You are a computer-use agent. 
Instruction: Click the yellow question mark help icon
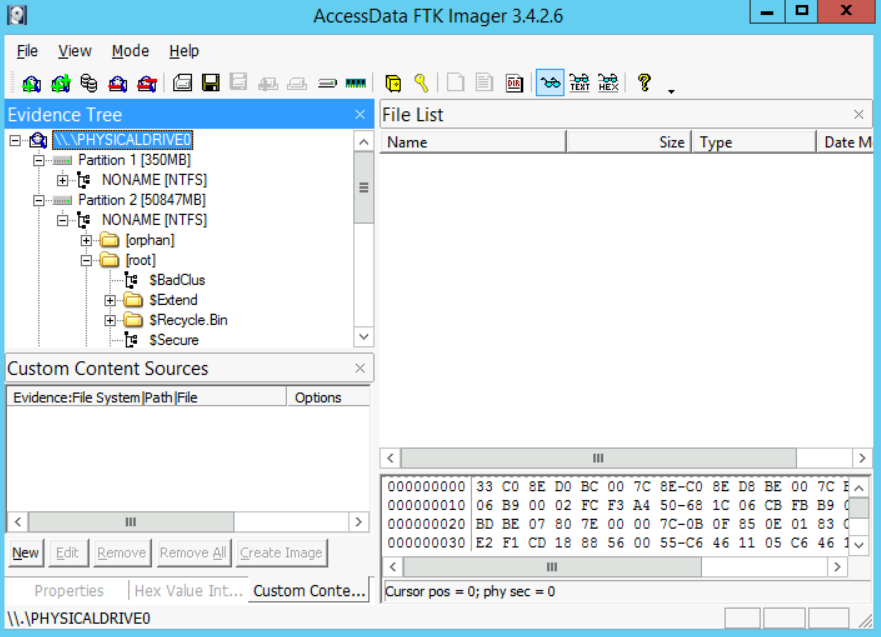(644, 83)
